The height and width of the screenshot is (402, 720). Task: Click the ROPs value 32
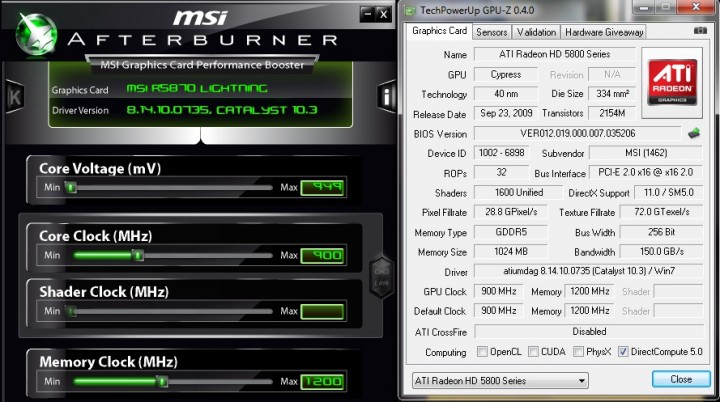[501, 173]
